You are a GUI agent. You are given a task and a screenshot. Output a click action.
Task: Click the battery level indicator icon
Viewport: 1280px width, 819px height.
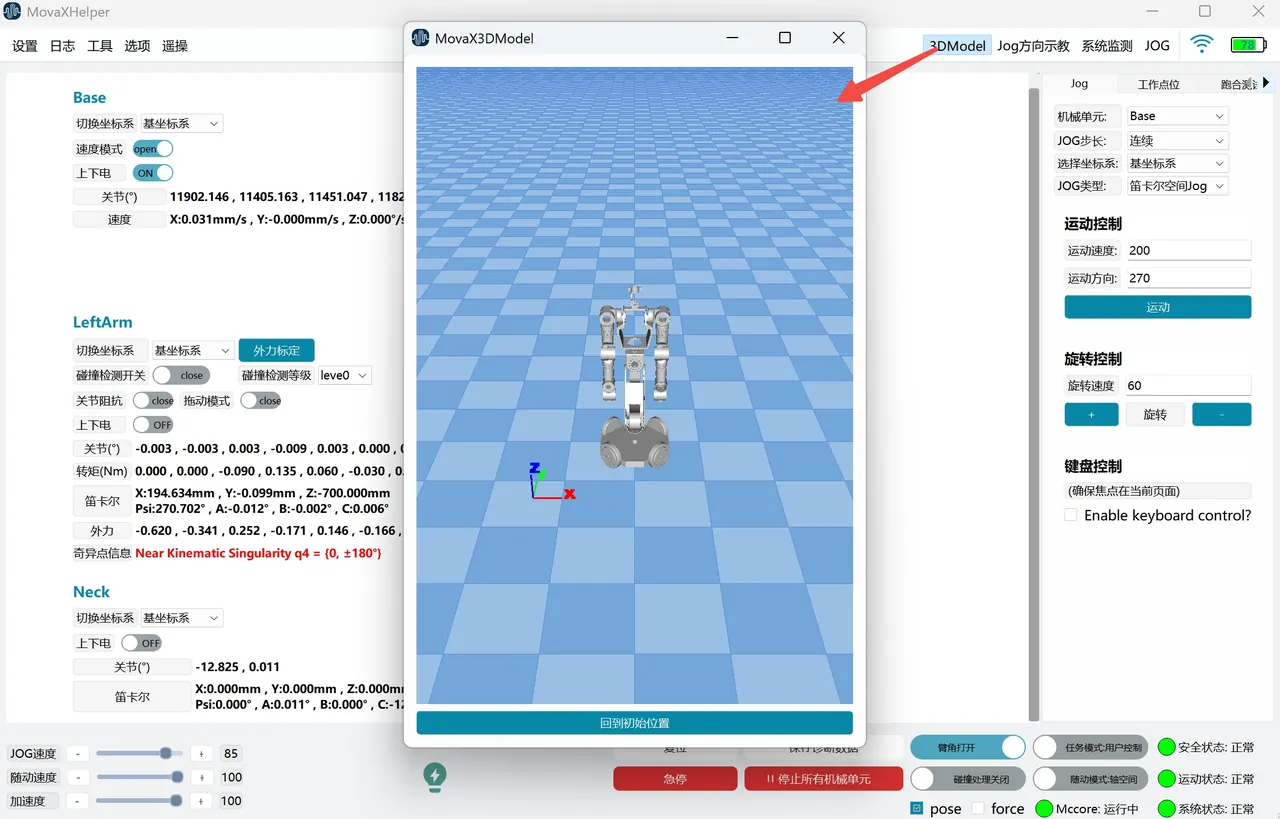[x=1247, y=45]
